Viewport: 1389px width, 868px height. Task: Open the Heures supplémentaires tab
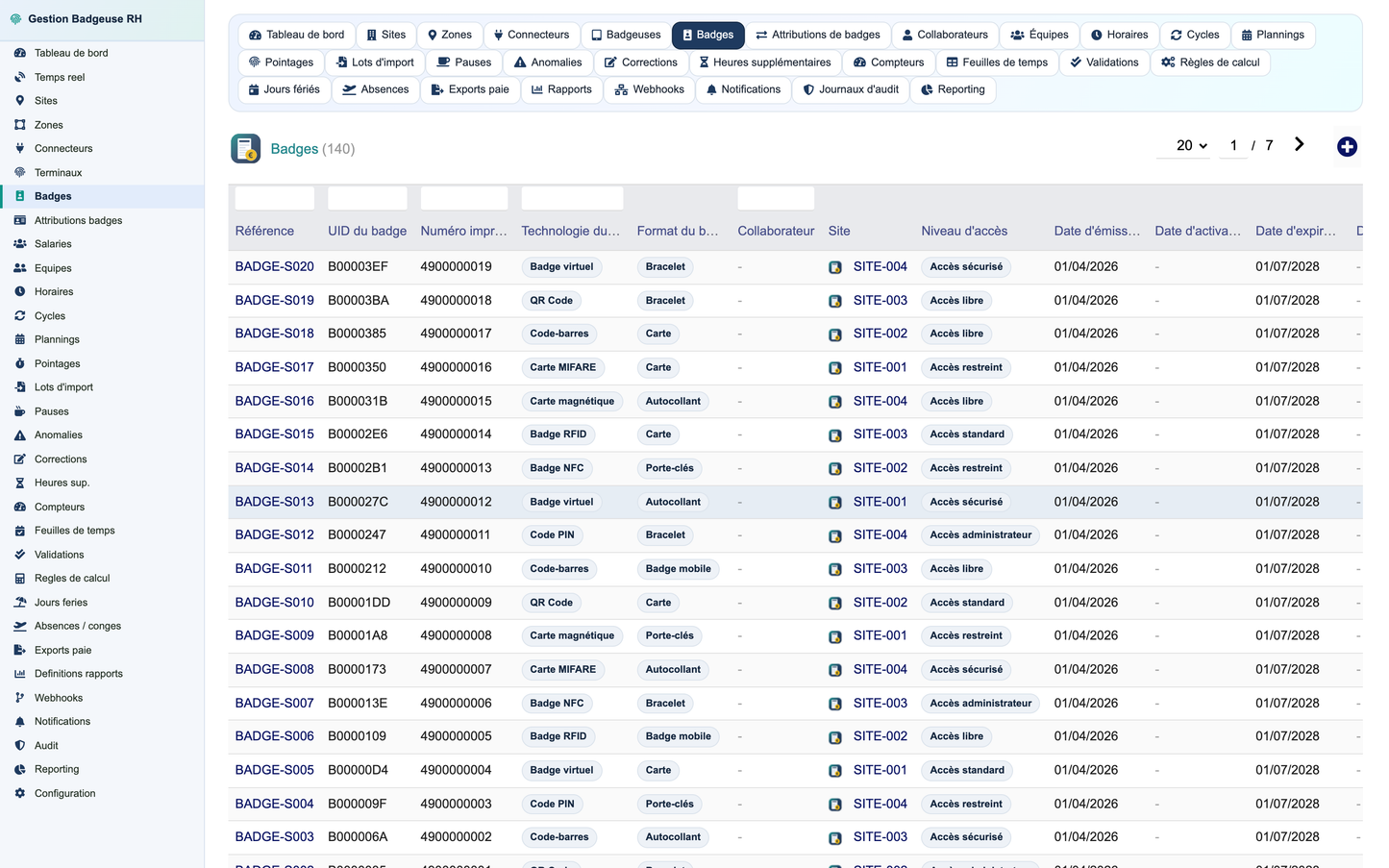tap(764, 62)
